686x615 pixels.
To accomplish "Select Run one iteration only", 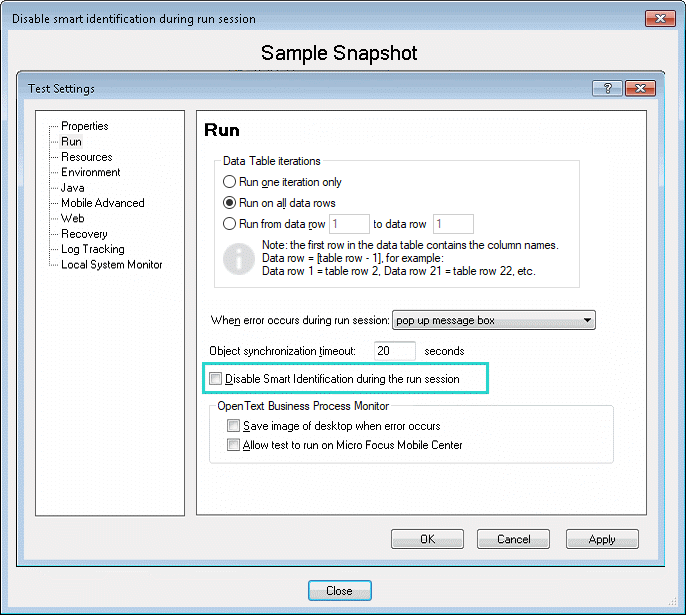I will (x=230, y=182).
